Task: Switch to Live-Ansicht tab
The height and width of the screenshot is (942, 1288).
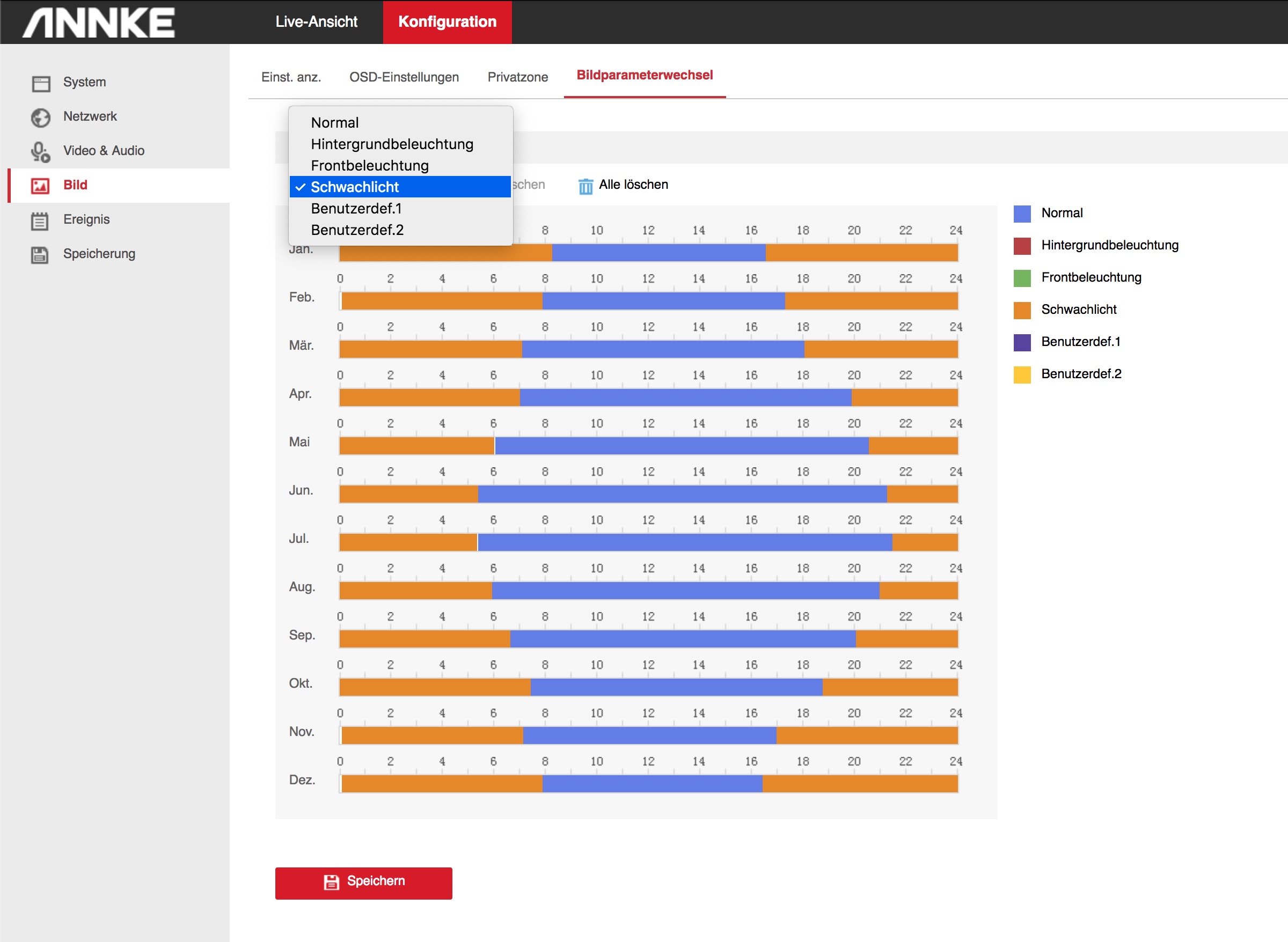Action: tap(316, 22)
